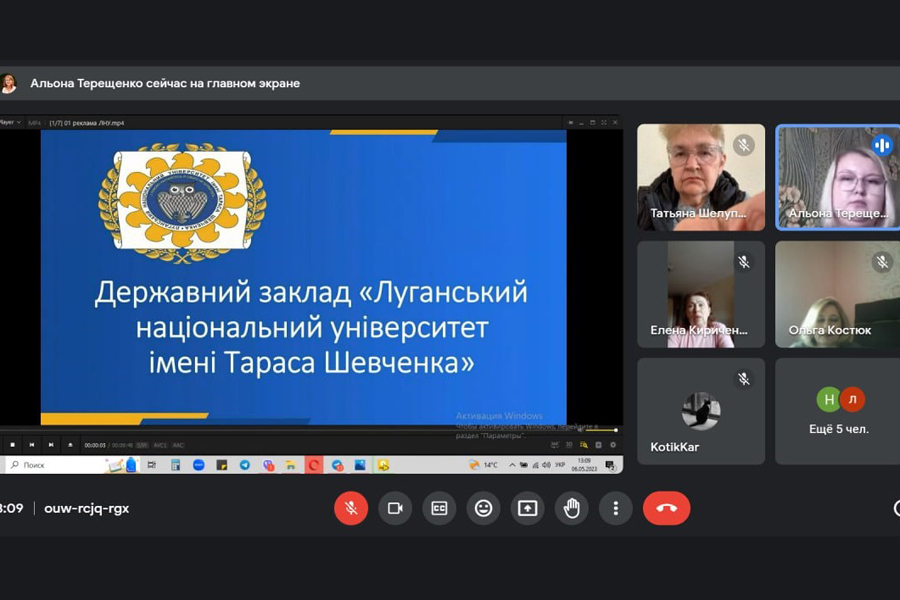Click the meeting code ouw-rcjq-rgx
The width and height of the screenshot is (900, 600).
[87, 508]
